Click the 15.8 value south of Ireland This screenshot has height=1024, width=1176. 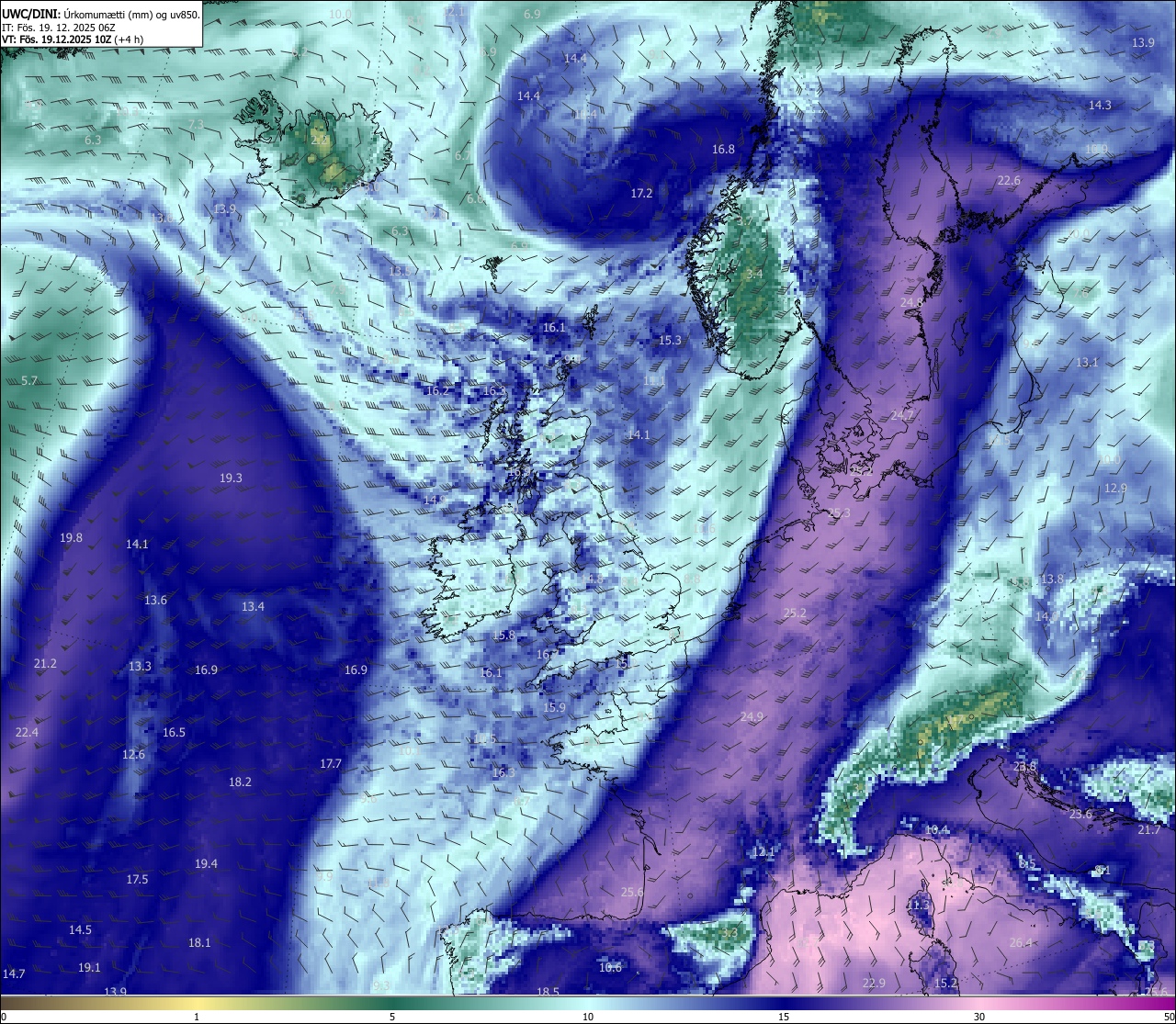tap(503, 635)
